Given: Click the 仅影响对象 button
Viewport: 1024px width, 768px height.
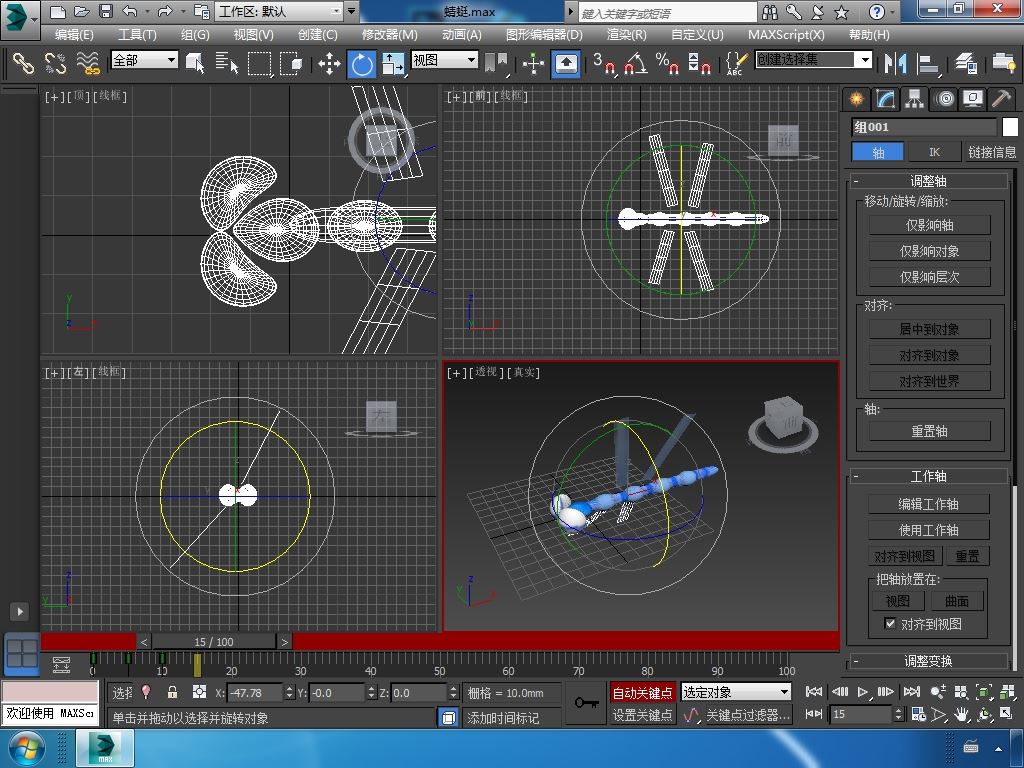Looking at the screenshot, I should click(x=929, y=251).
